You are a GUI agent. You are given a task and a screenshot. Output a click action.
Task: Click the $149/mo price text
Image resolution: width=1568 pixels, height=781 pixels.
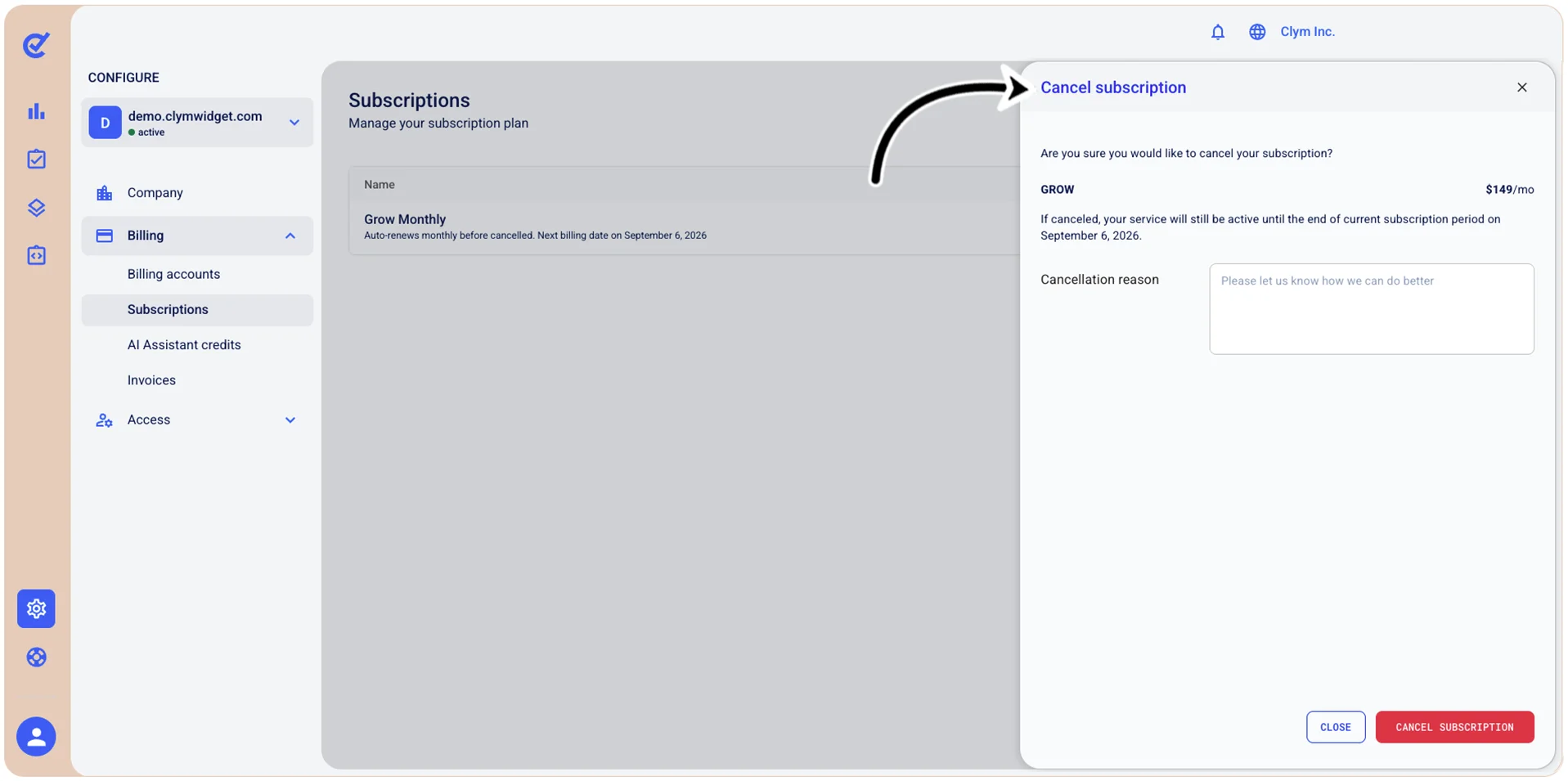coord(1510,190)
